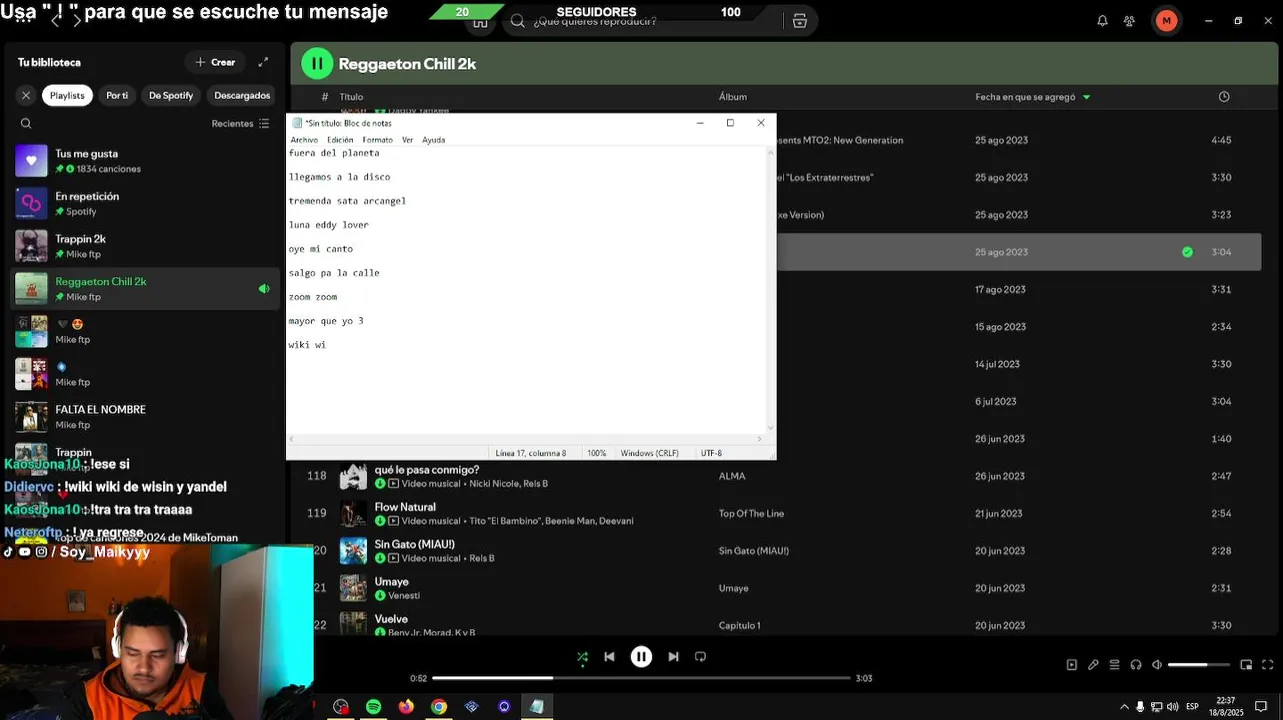The height and width of the screenshot is (720, 1283).
Task: Click Sin Gato (MIAU!) album cover
Action: [x=353, y=551]
